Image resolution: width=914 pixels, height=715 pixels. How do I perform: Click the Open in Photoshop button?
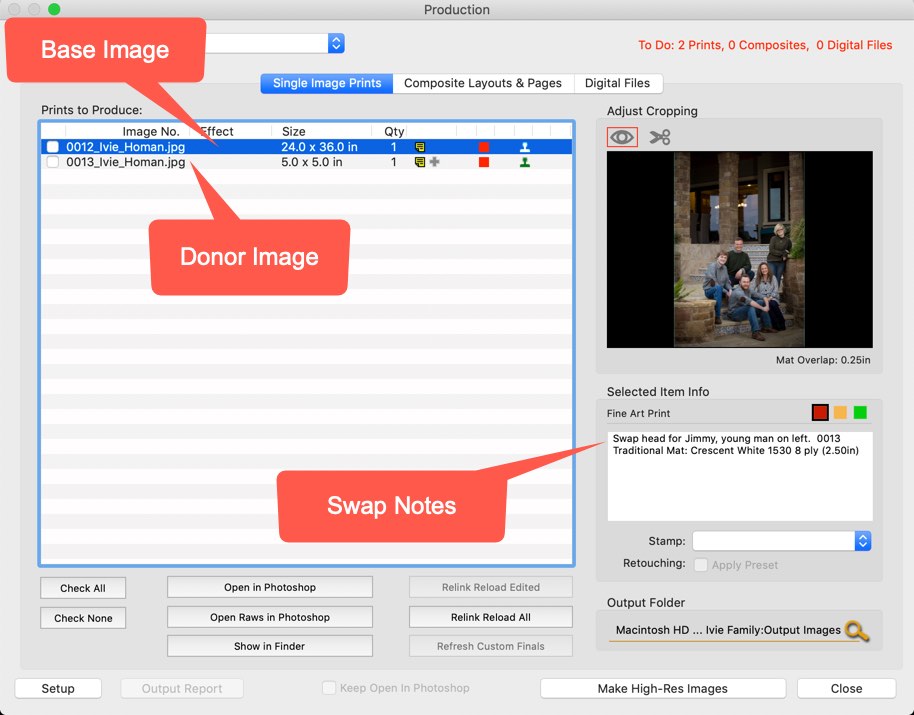coord(269,587)
